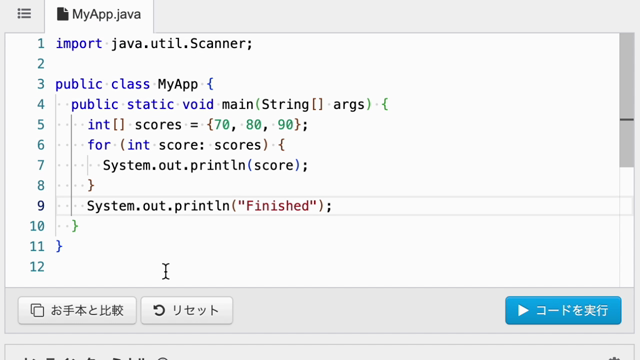Viewport: 640px width, 360px height.
Task: Click the copy icon on お手本と比較
Action: click(37, 310)
